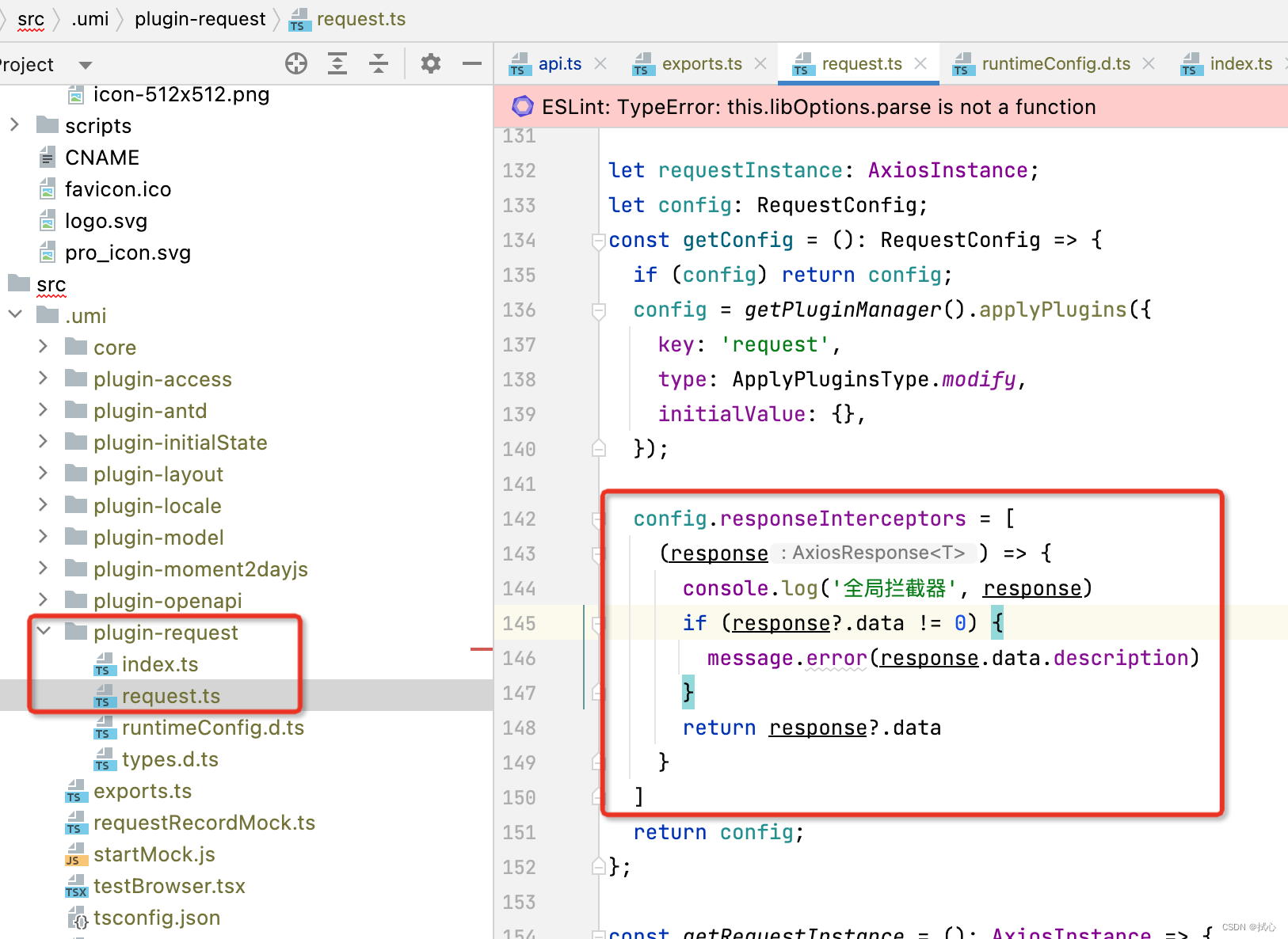This screenshot has height=939, width=1288.
Task: Select logo.svg file
Action: coord(106,221)
